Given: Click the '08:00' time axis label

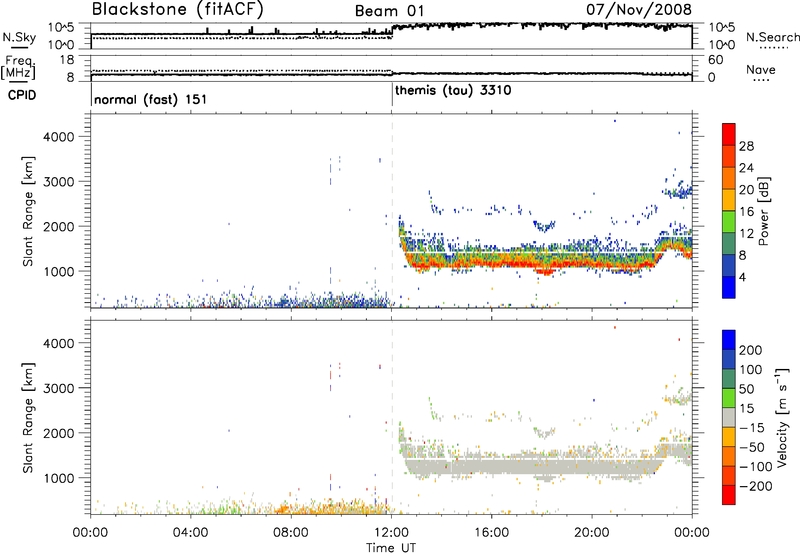Looking at the screenshot, I should [291, 533].
